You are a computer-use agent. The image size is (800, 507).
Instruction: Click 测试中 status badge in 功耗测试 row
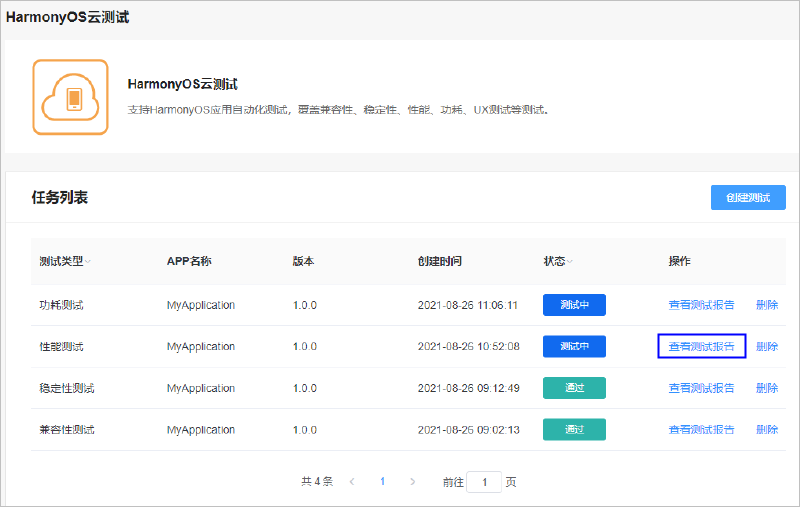(x=574, y=305)
